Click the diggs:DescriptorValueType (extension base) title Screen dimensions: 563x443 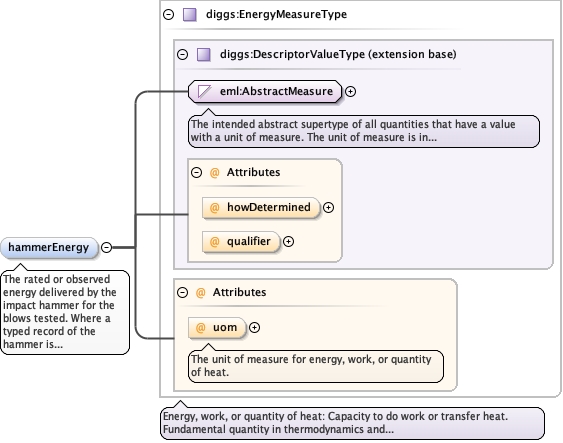[338, 54]
